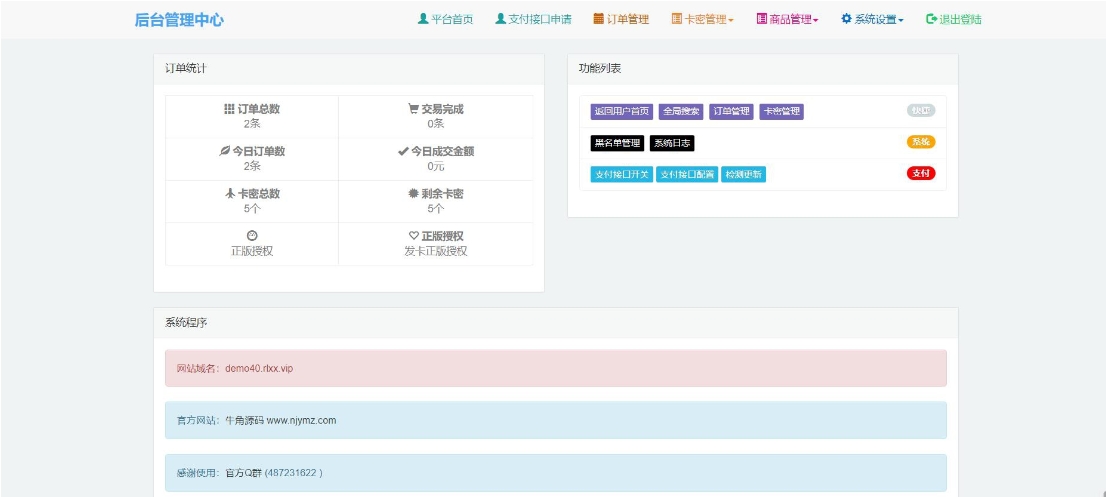
Task: Click the plane icon beside 卡密总数
Action: coord(229,194)
